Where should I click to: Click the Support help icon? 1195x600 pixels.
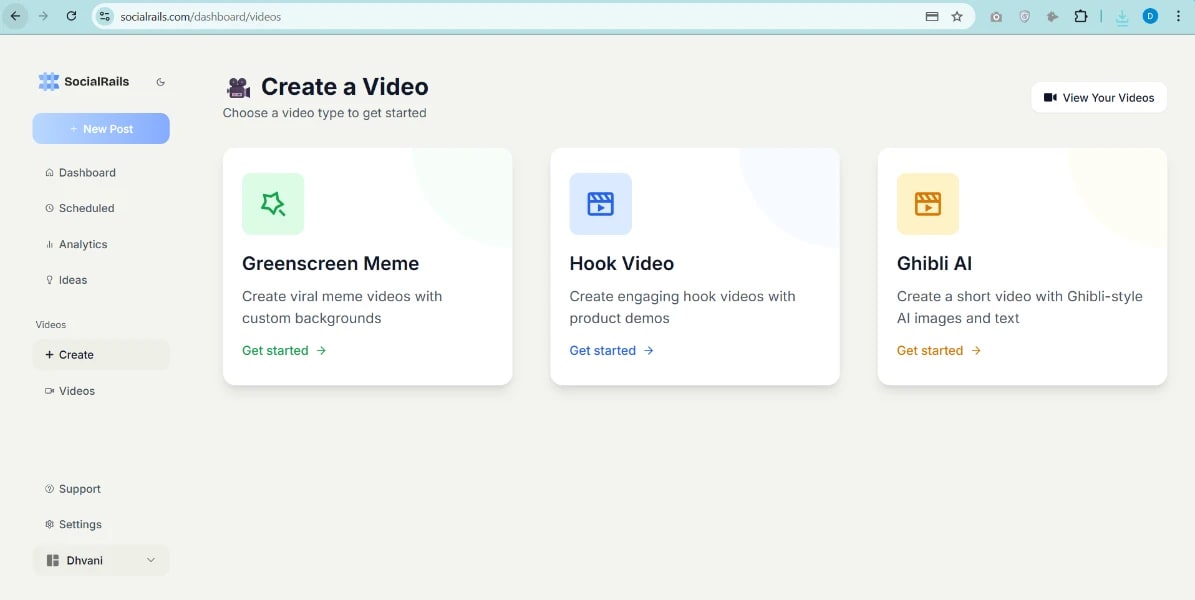click(49, 489)
